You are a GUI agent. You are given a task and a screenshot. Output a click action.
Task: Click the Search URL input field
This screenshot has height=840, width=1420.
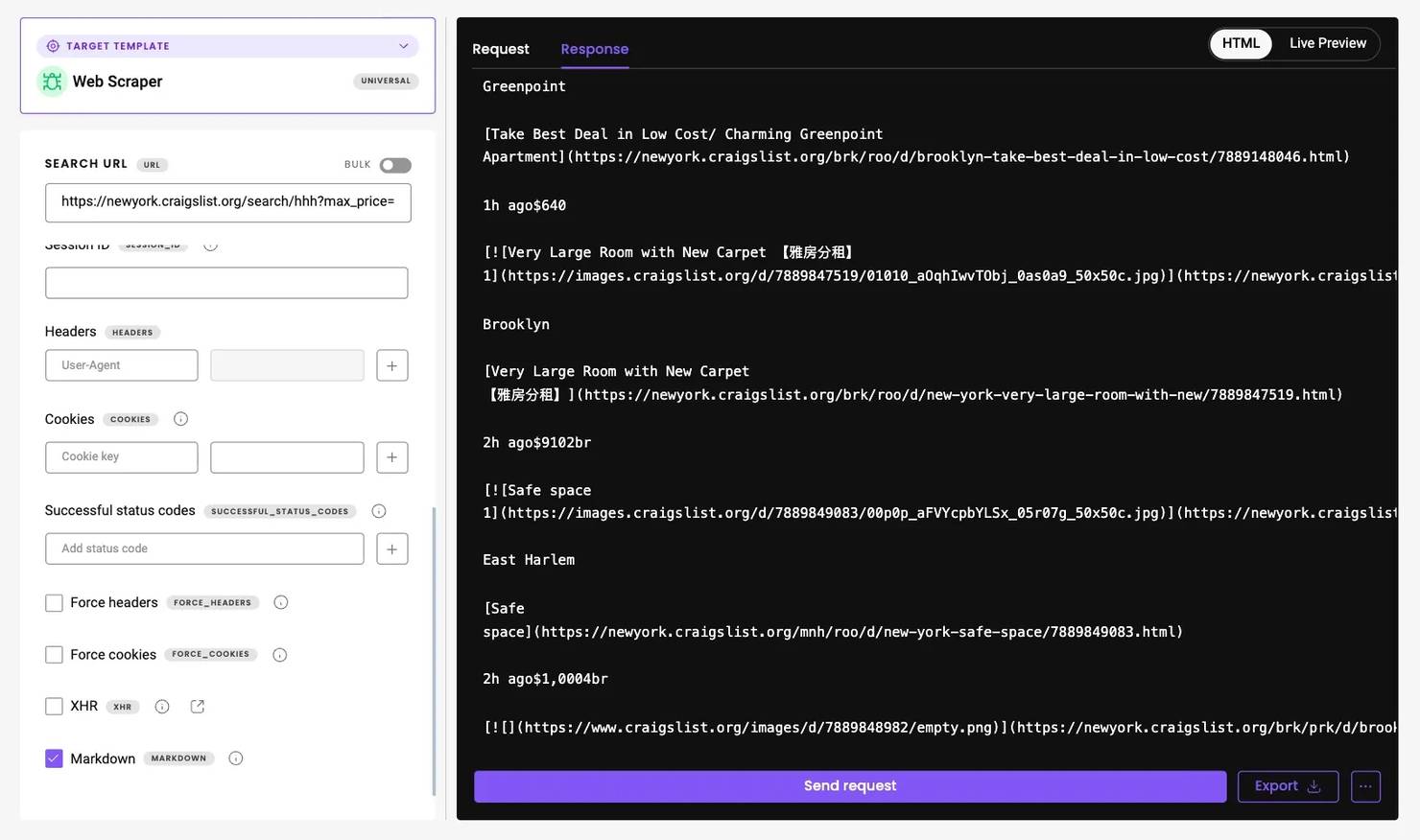click(x=227, y=202)
